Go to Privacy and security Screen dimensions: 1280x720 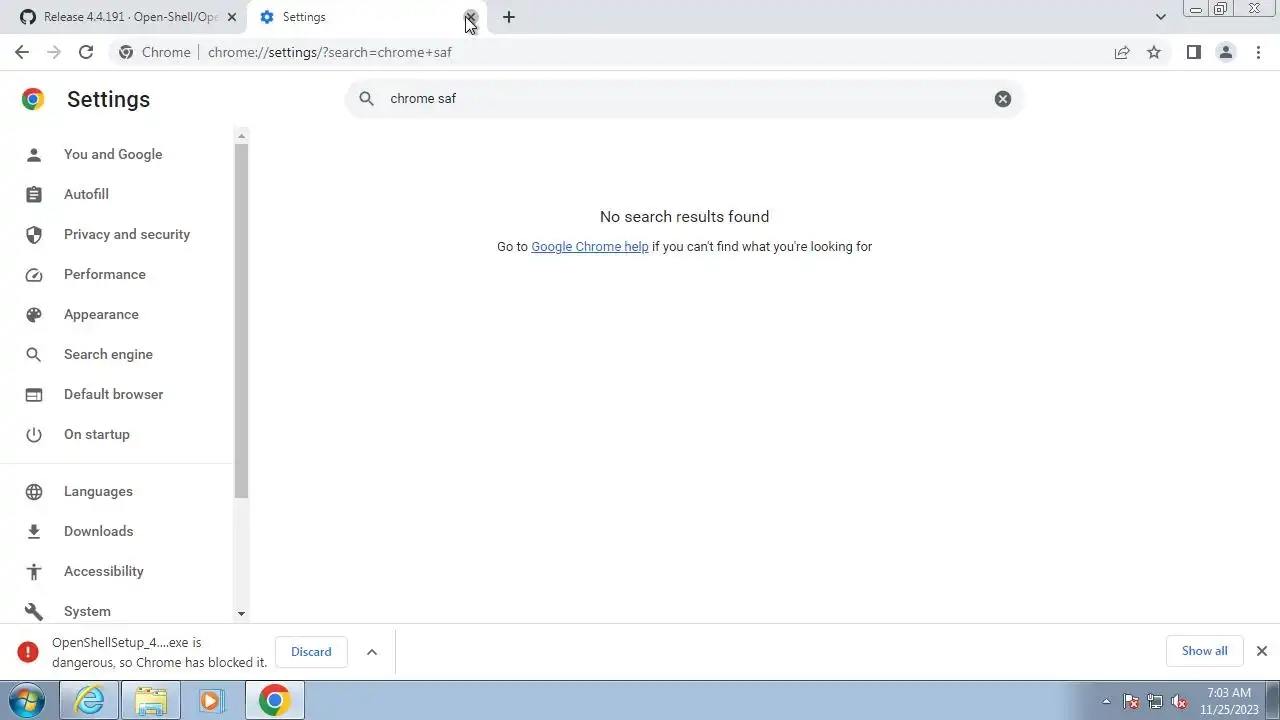[127, 234]
